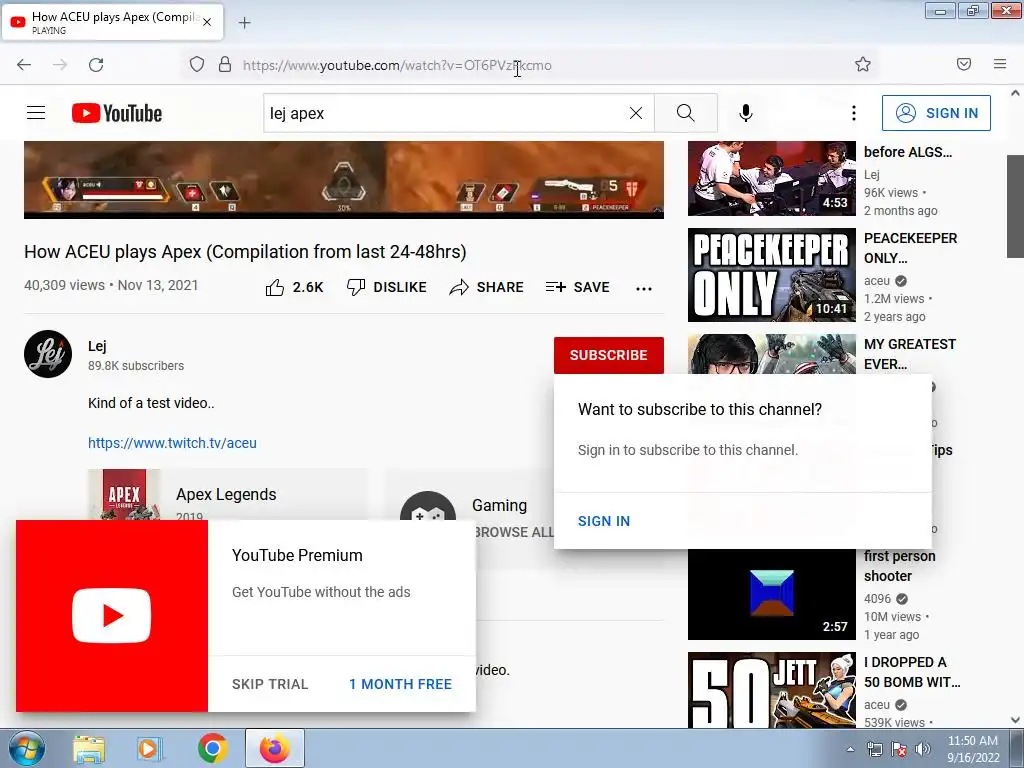Click 'I DROPPED A 50 BOMB' title
The height and width of the screenshot is (768, 1024).
coord(912,672)
